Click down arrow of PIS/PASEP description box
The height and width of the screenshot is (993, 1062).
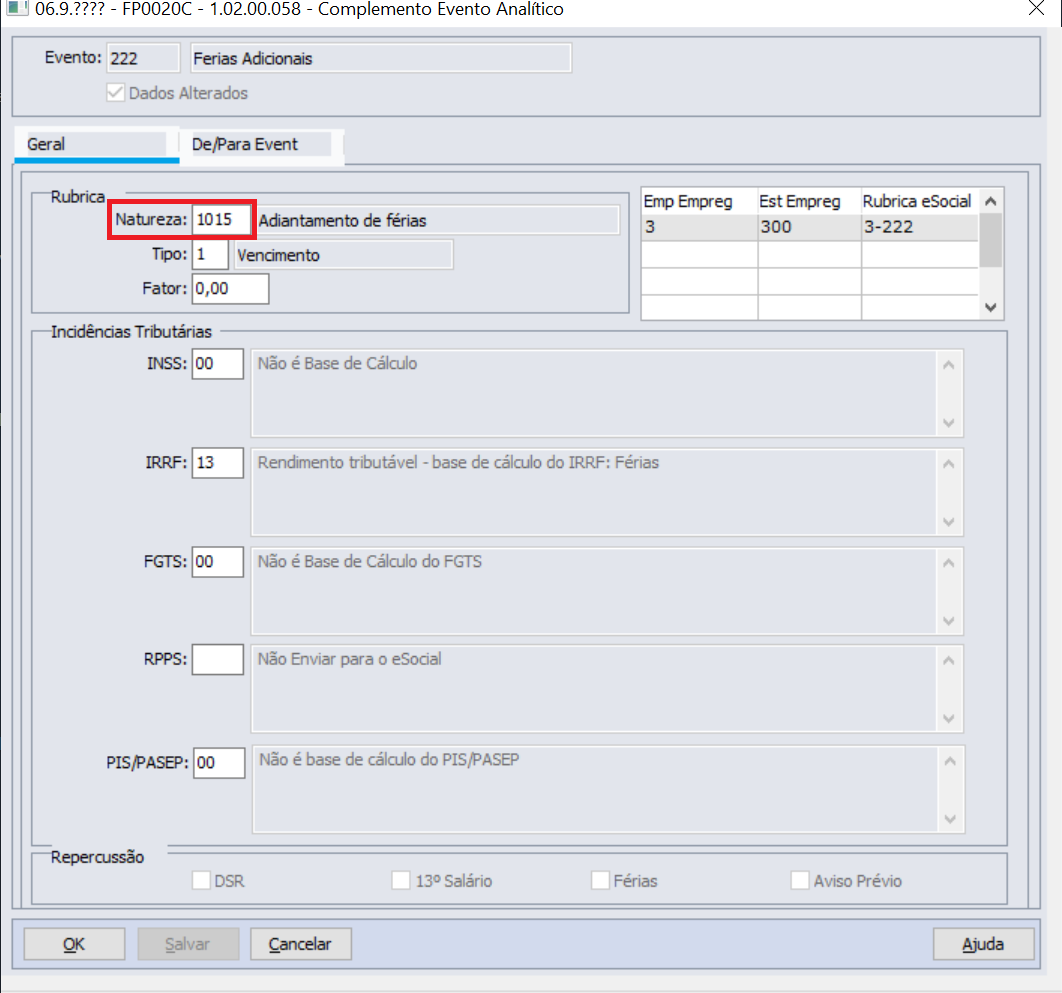click(x=950, y=820)
